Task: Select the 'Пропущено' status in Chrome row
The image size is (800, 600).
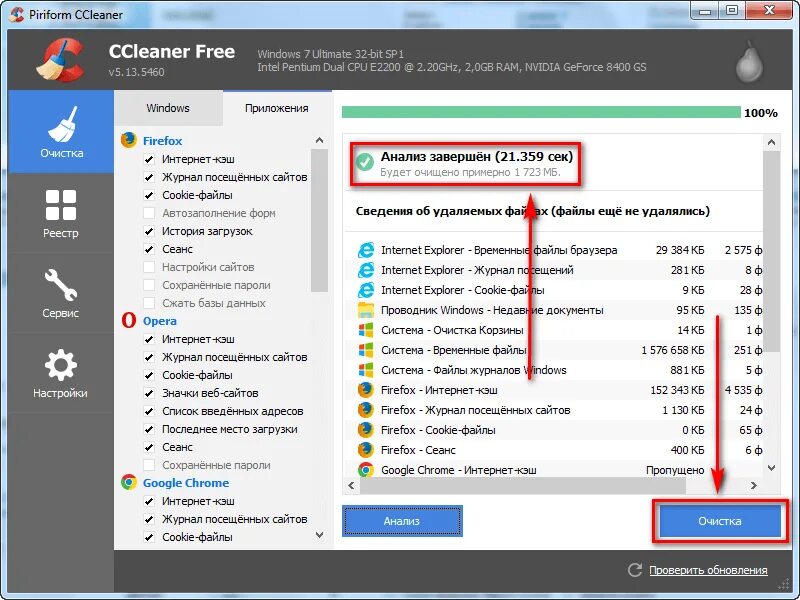Action: pos(675,470)
